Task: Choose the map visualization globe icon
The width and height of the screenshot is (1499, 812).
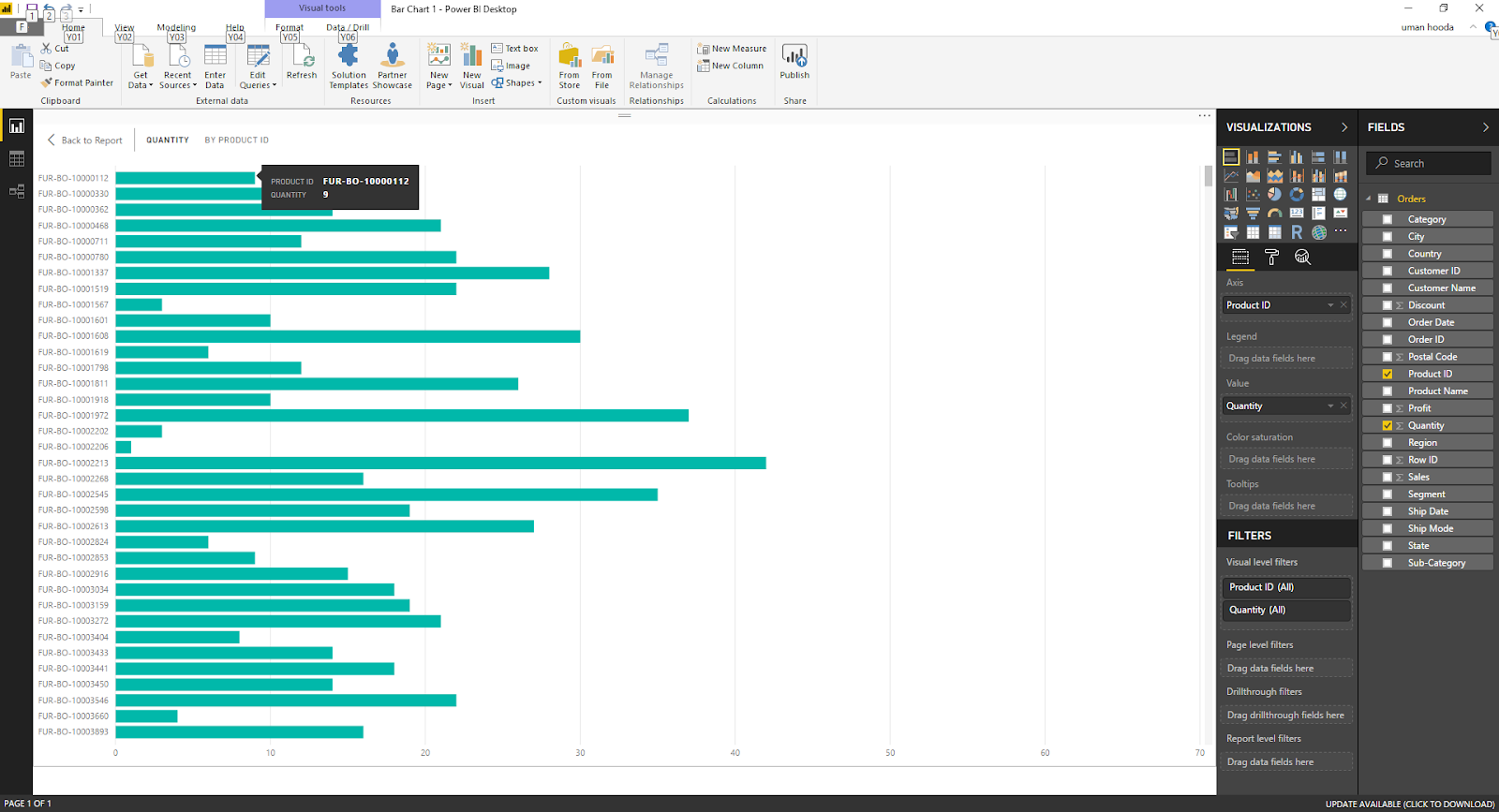Action: [x=1340, y=195]
